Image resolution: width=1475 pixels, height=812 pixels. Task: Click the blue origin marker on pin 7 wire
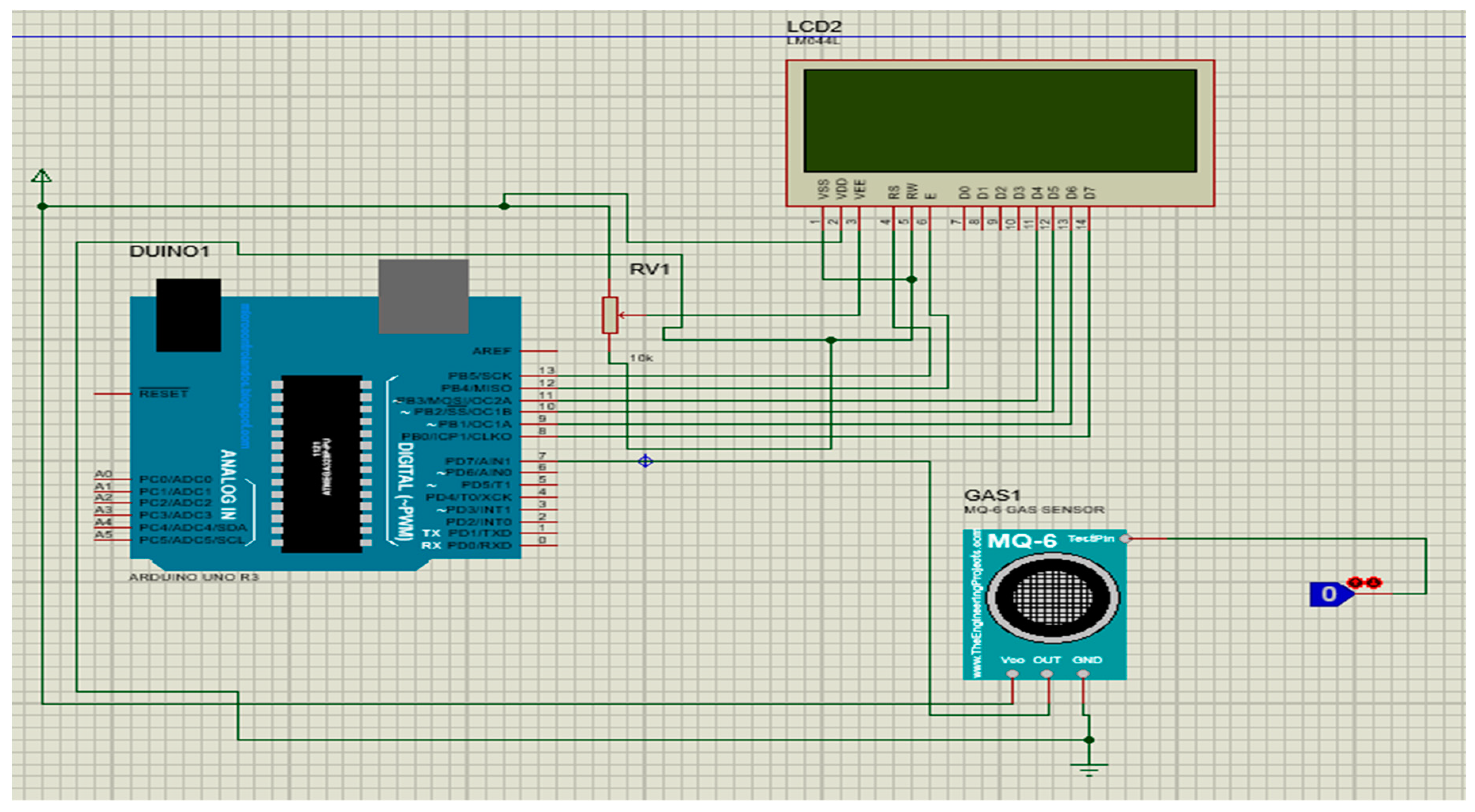point(645,461)
